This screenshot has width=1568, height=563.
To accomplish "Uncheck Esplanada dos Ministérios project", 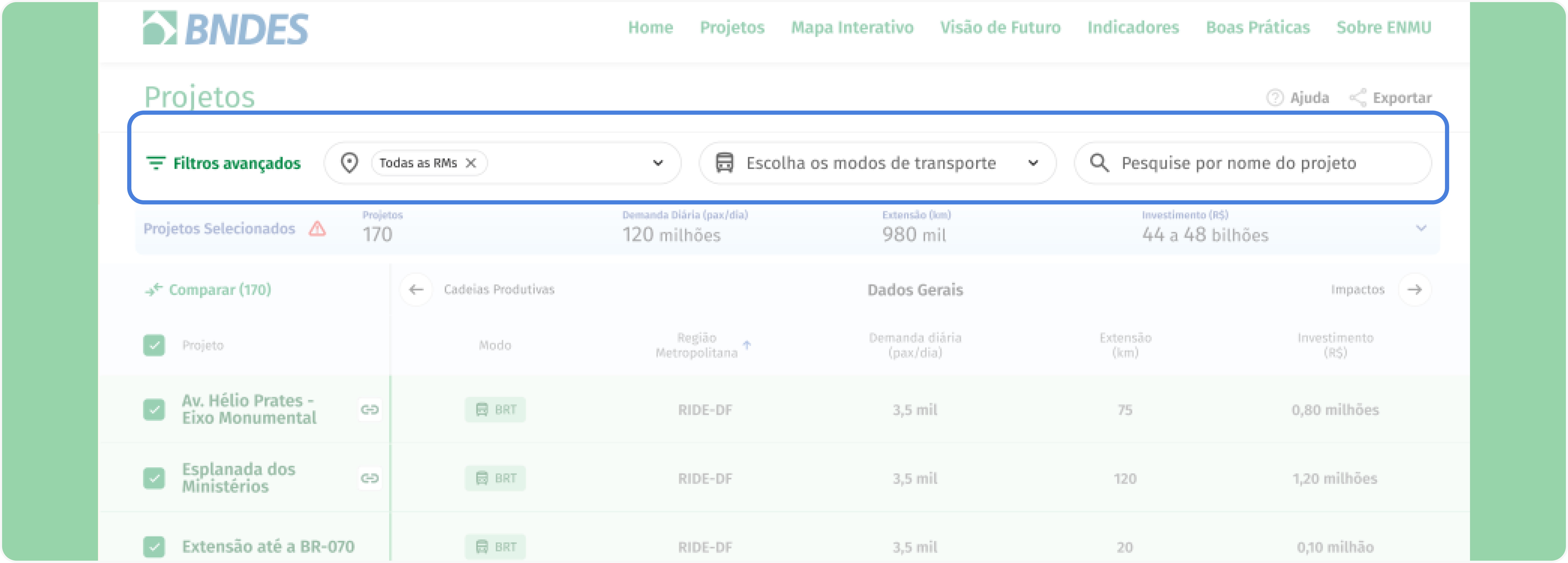I will pyautogui.click(x=154, y=478).
